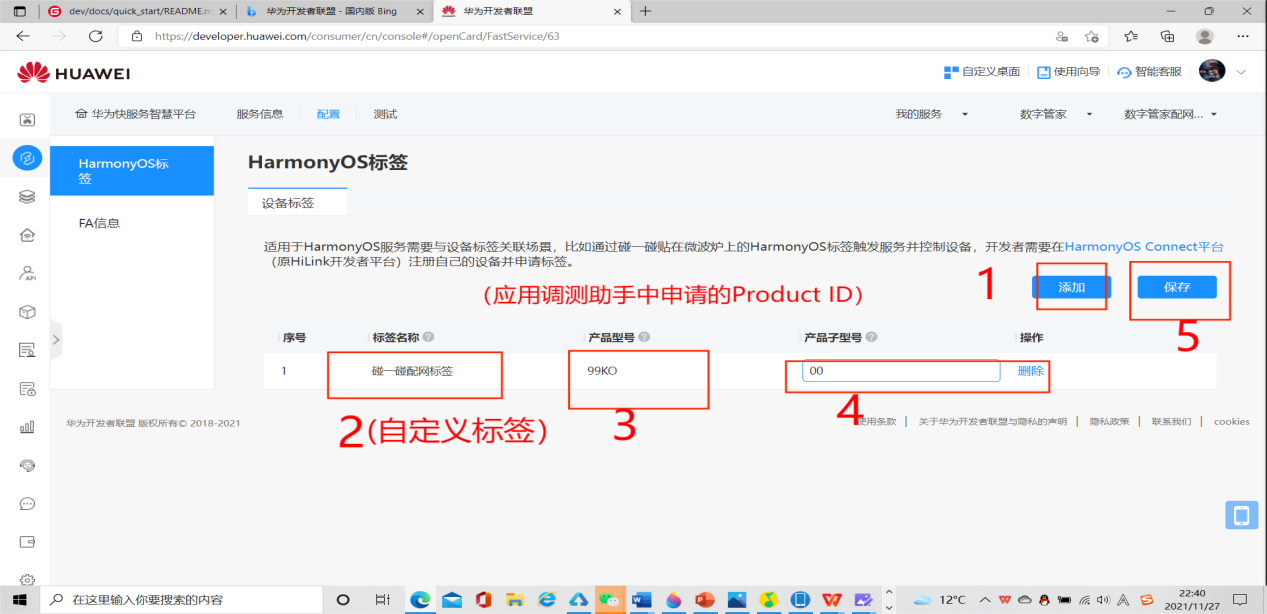
Task: Click the user avatar picture
Action: point(1212,71)
